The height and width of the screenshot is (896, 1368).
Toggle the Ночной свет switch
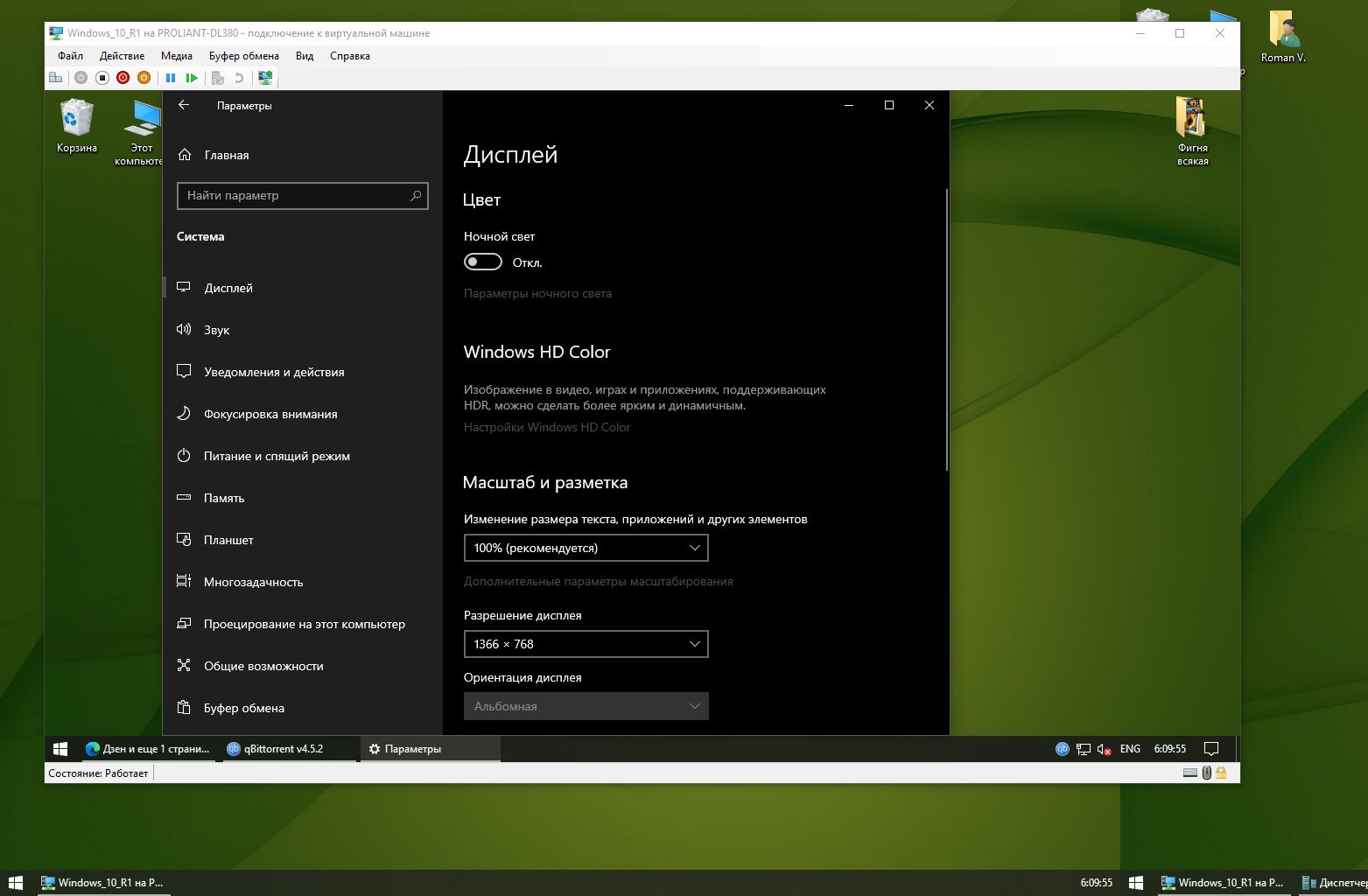pyautogui.click(x=482, y=262)
